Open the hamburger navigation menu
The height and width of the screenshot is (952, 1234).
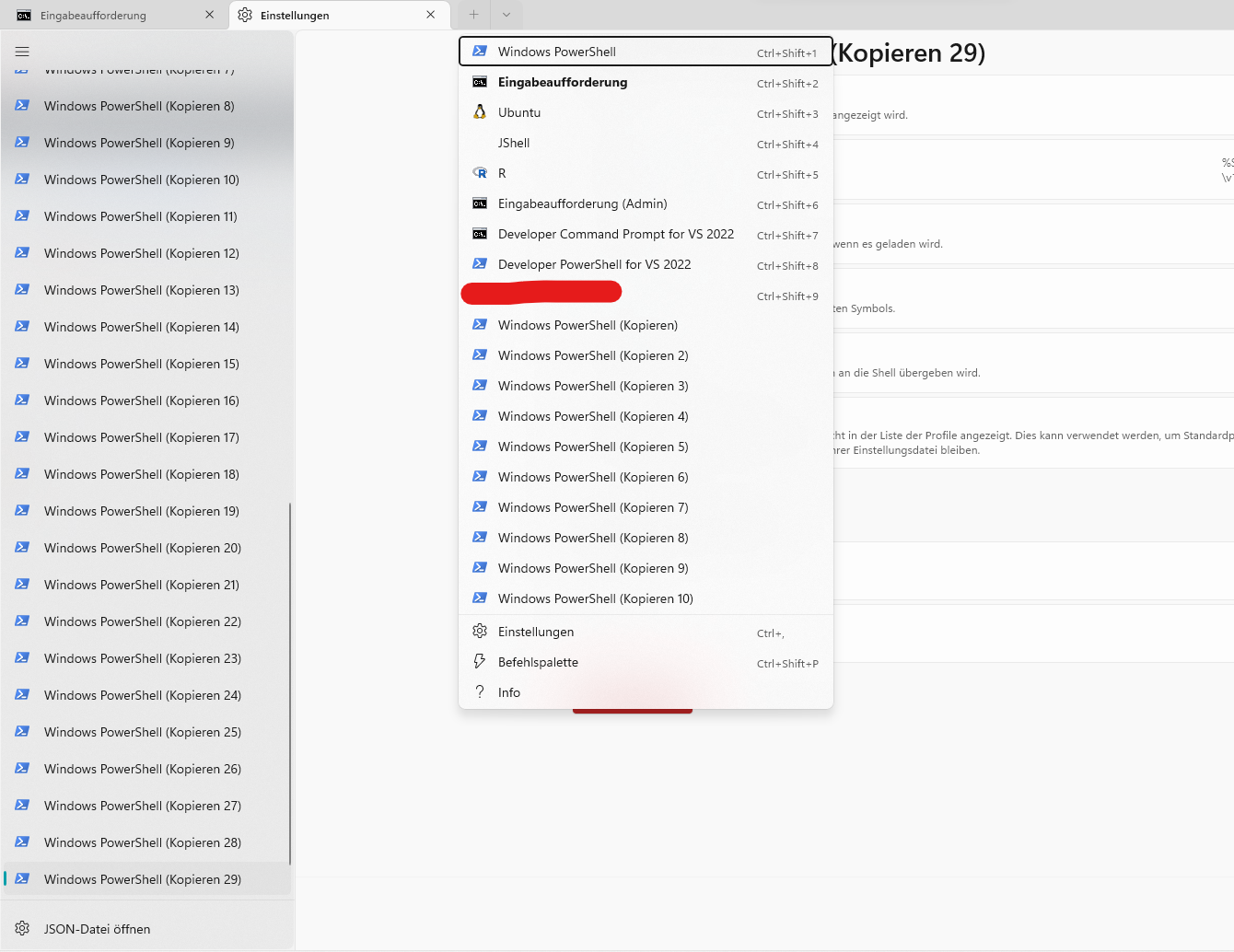click(x=22, y=52)
